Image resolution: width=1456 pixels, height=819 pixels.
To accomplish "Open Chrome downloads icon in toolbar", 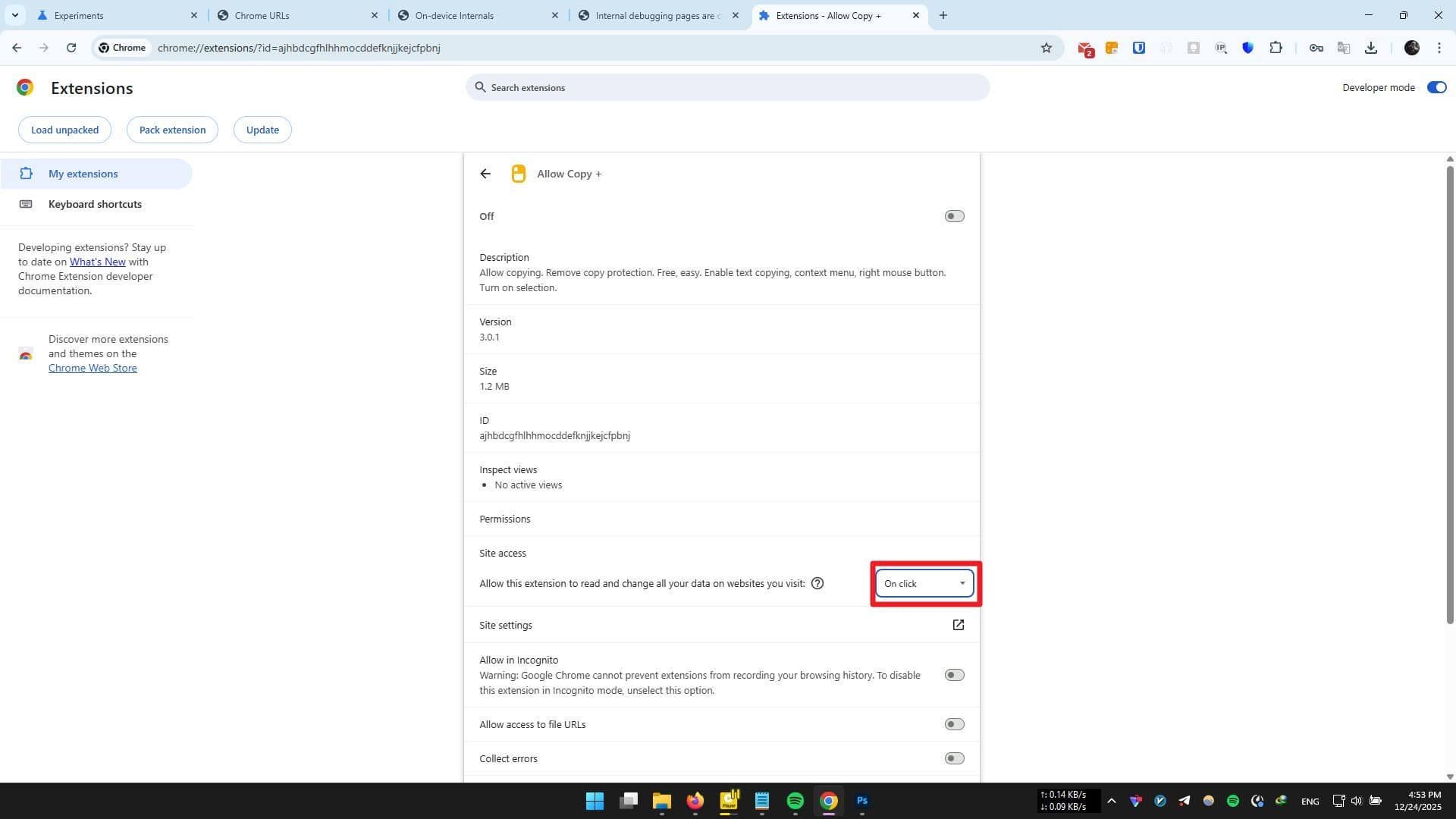I will (1371, 48).
